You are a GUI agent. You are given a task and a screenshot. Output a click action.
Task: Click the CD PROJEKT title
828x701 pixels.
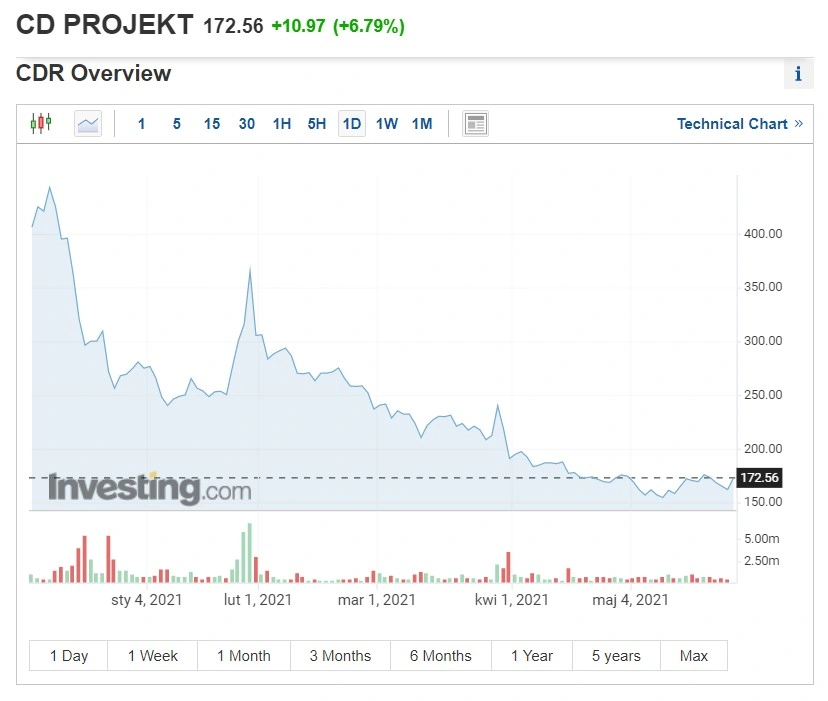tap(105, 25)
